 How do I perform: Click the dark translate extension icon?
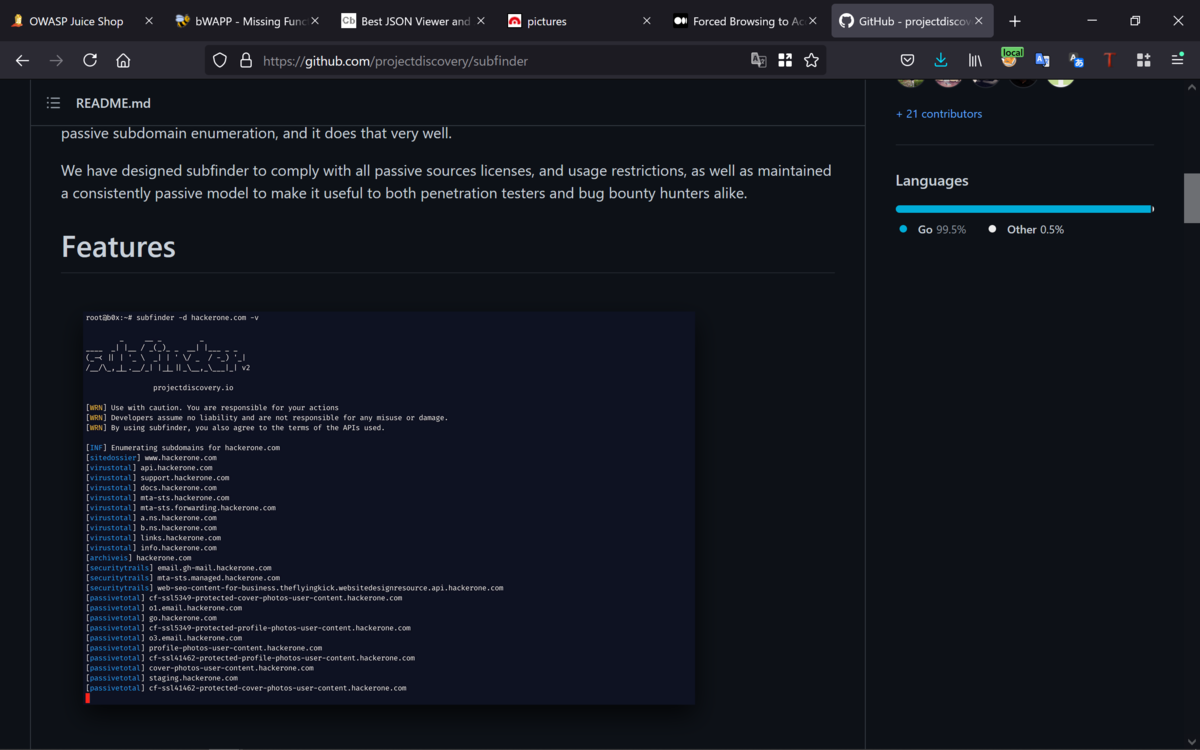[x=1076, y=60]
